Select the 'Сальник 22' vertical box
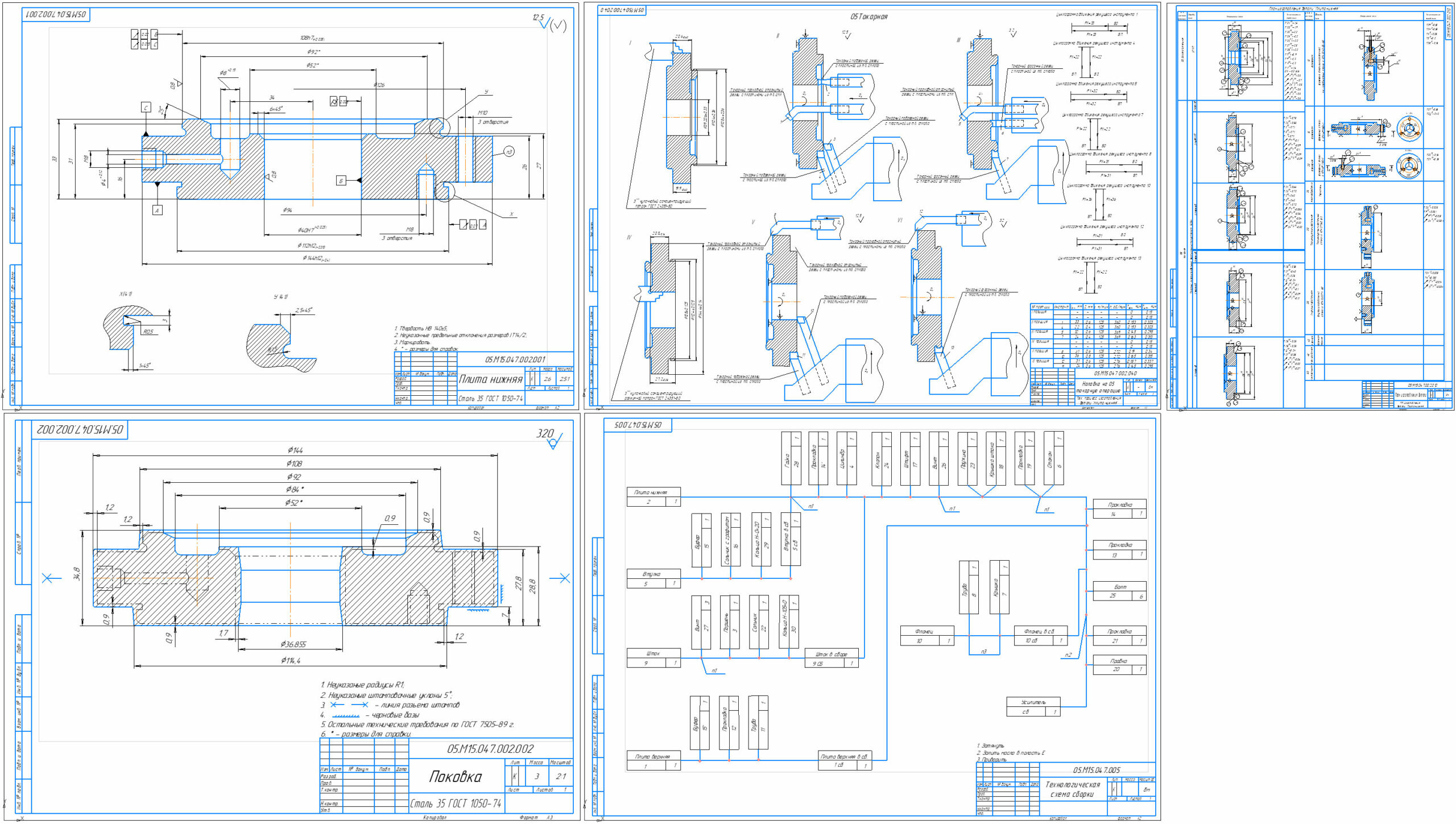Viewport: 1456px width, 824px height. click(x=759, y=622)
